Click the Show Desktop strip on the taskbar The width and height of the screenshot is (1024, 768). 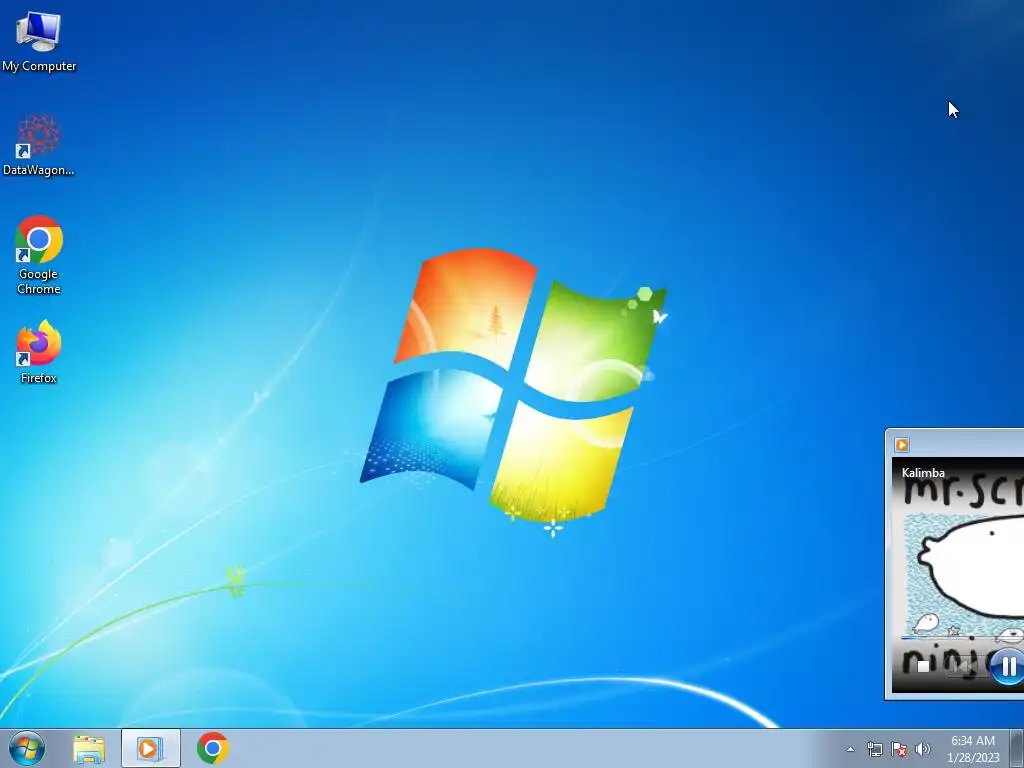[x=1017, y=748]
